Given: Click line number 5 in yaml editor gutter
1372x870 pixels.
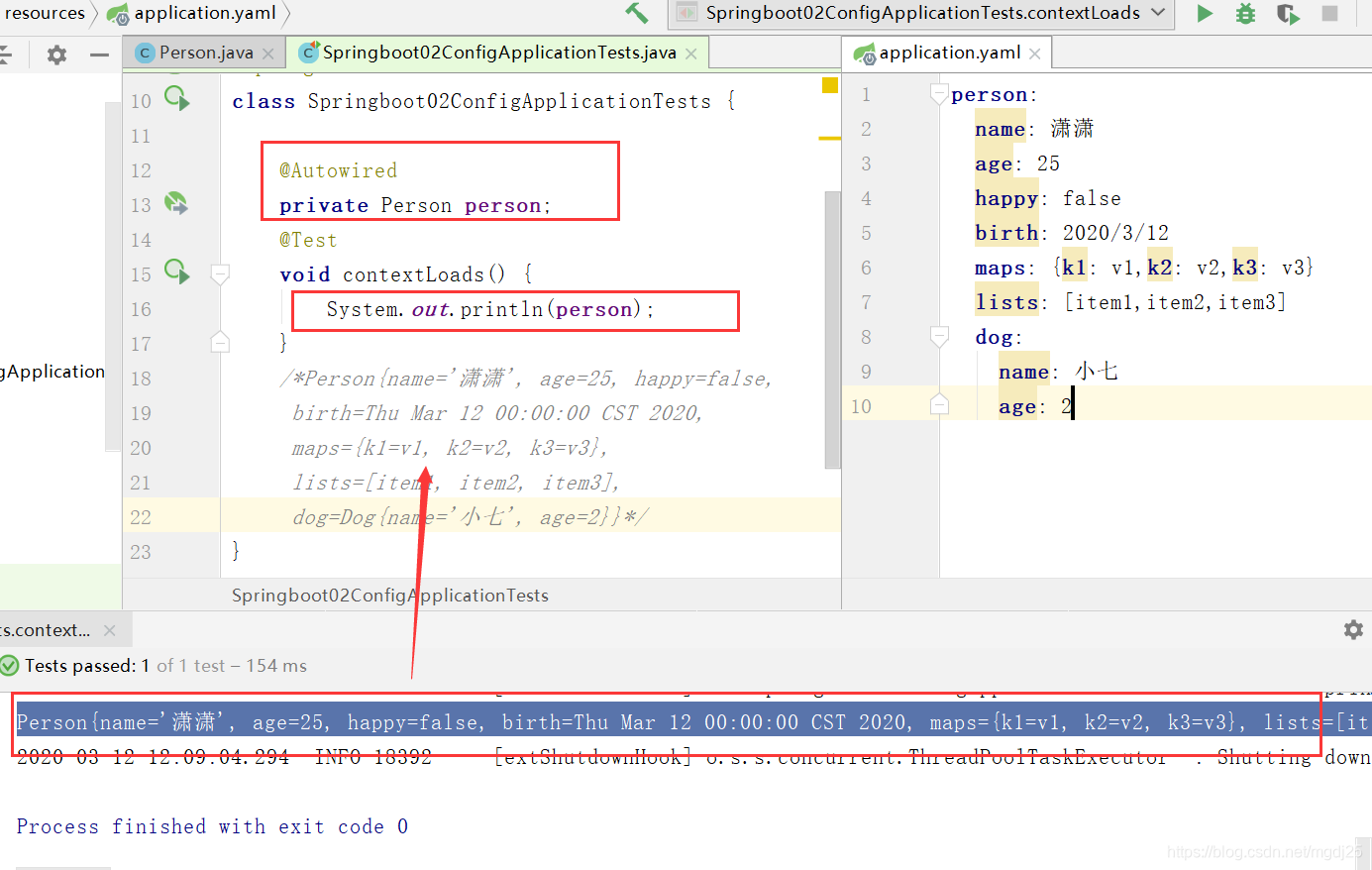Looking at the screenshot, I should click(x=866, y=233).
